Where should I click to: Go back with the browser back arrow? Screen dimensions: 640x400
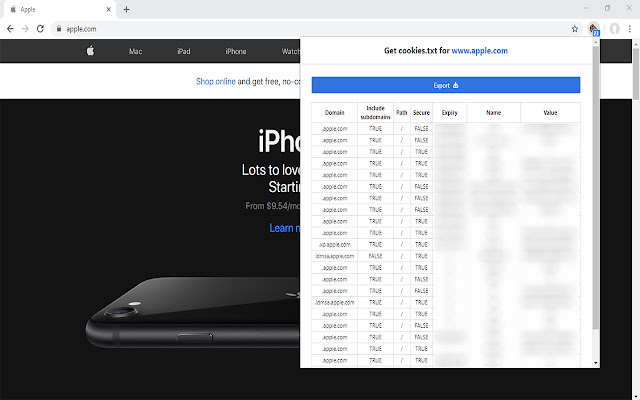tap(10, 29)
